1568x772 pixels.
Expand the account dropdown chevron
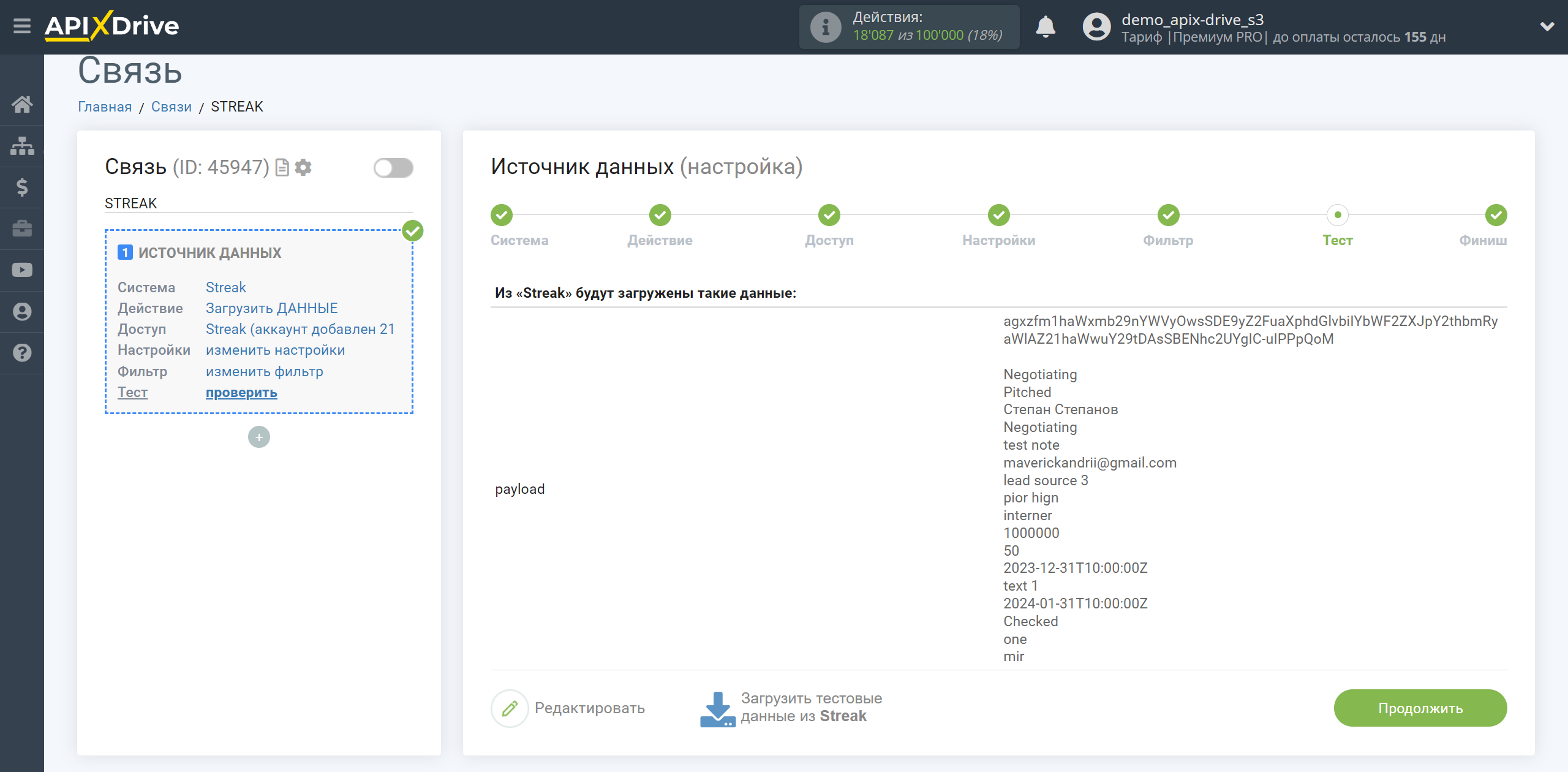[x=1547, y=27]
